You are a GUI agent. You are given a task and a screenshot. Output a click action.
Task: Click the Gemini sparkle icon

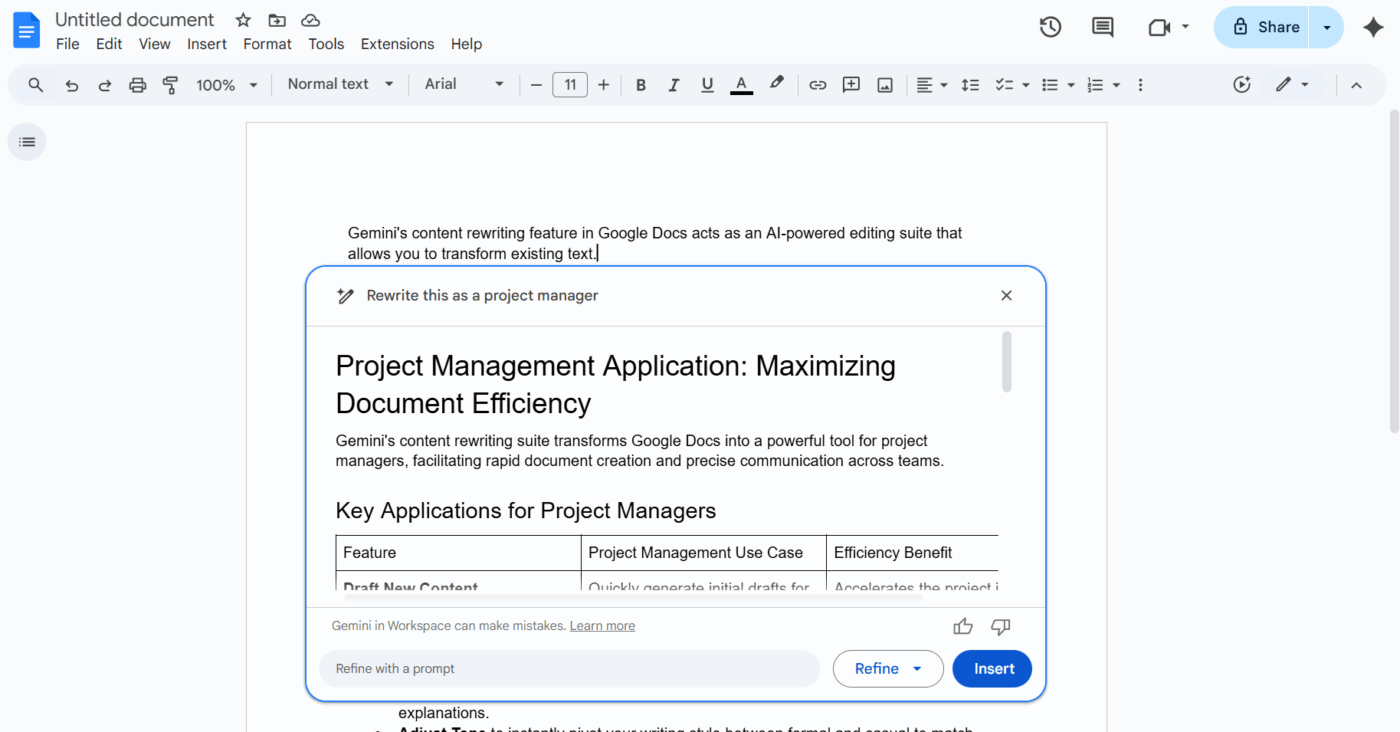pos(1373,27)
